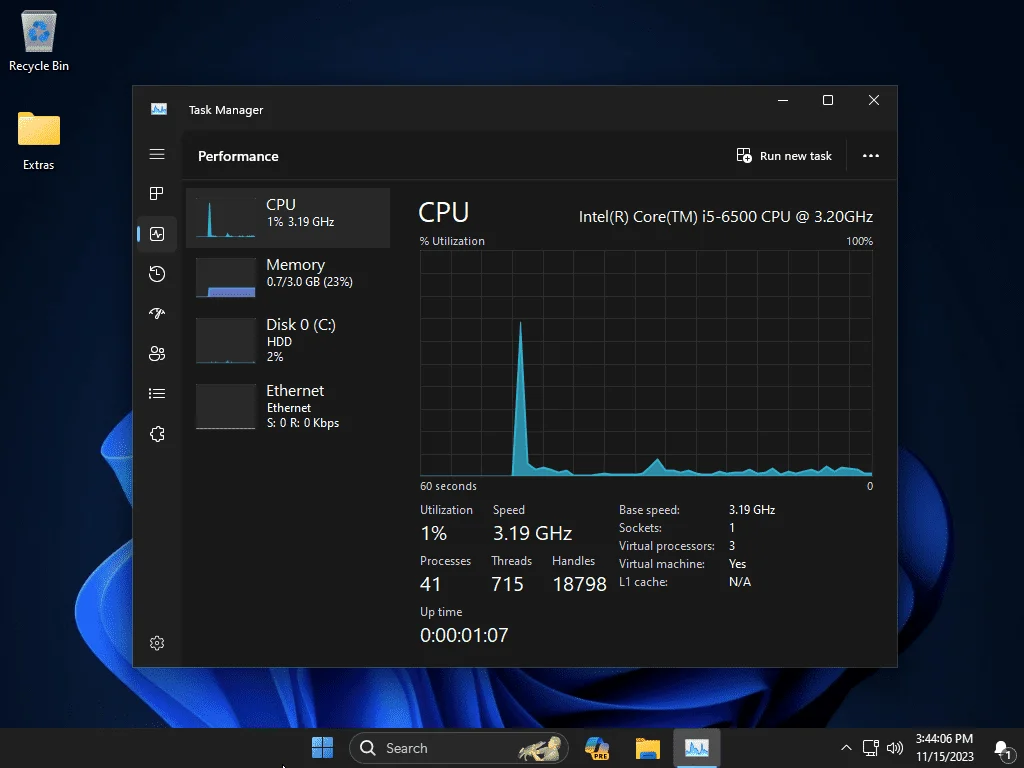Click the 60 seconds axis label

coord(448,486)
